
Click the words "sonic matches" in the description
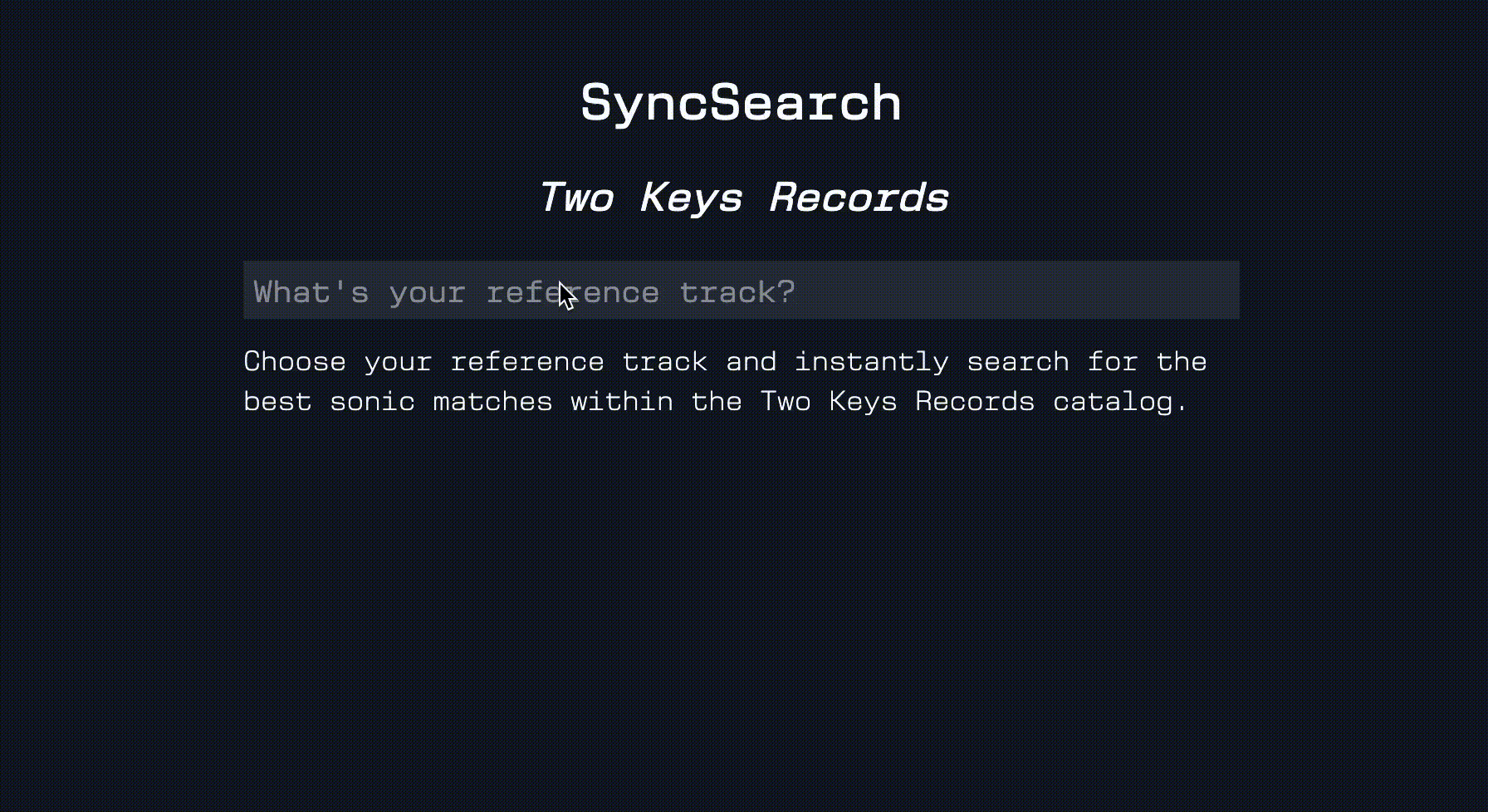click(441, 402)
